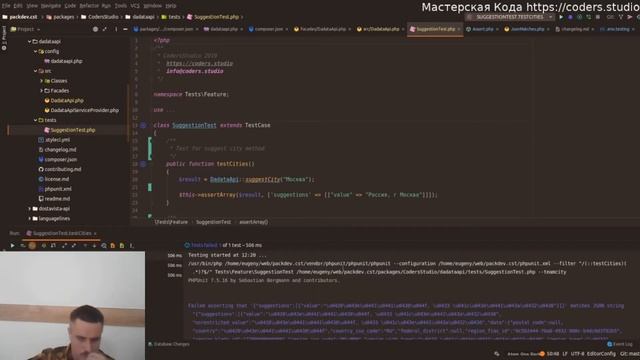Click the locate target icon in Project panel header
The height and width of the screenshot is (360, 640).
click(x=95, y=29)
